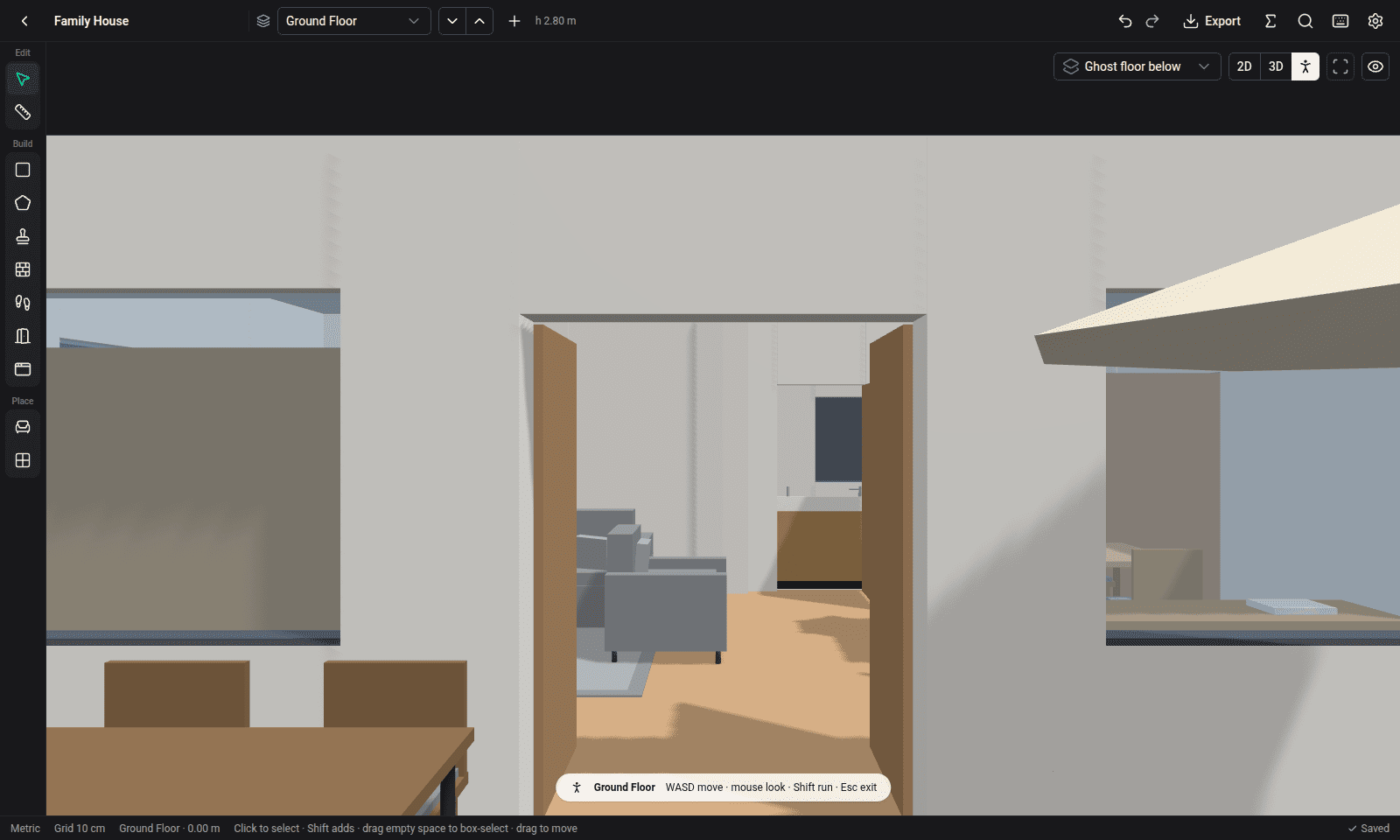Pick the Measure ruler tool

click(23, 112)
